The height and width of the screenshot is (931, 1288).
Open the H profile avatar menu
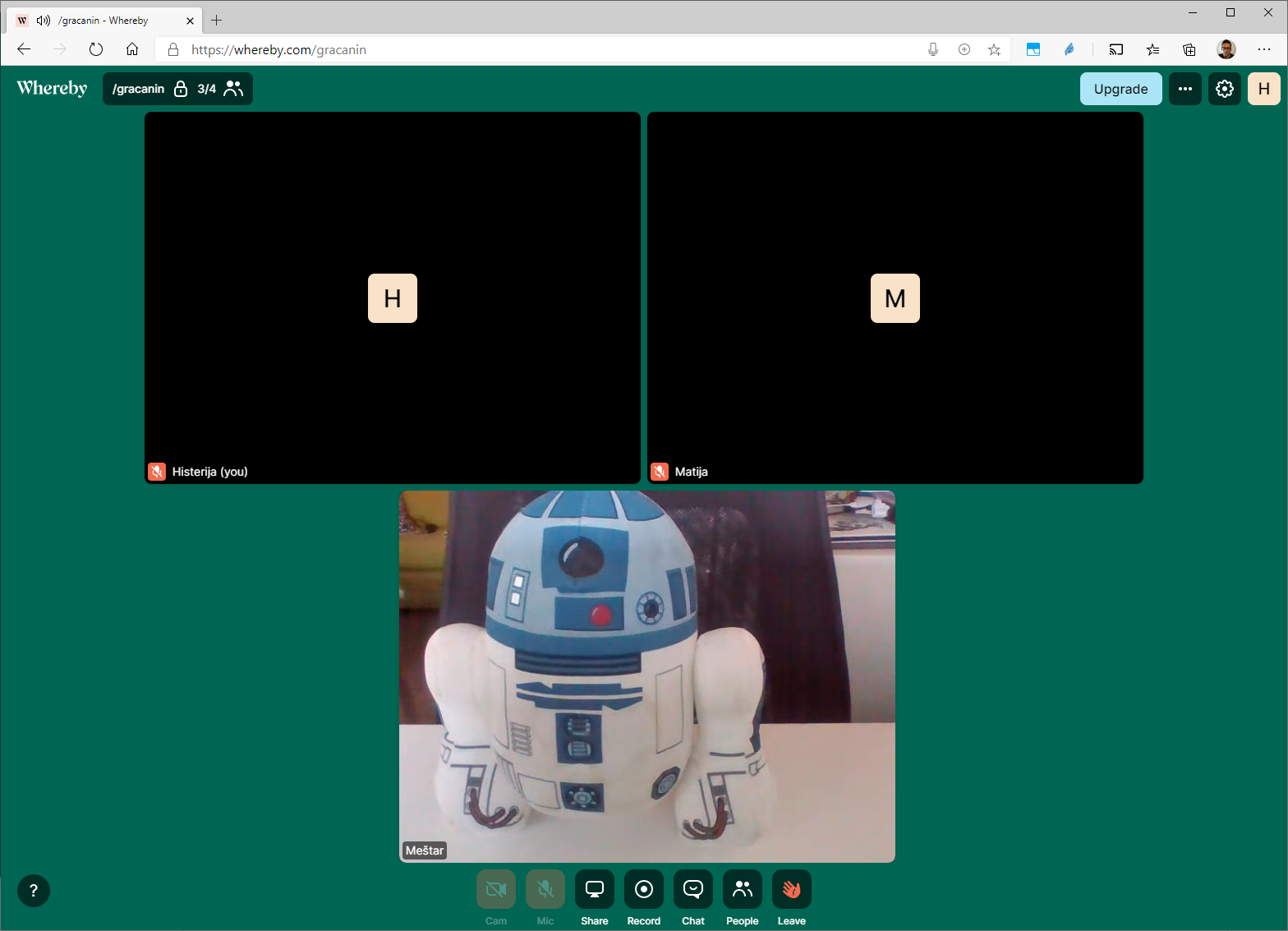(x=1264, y=89)
